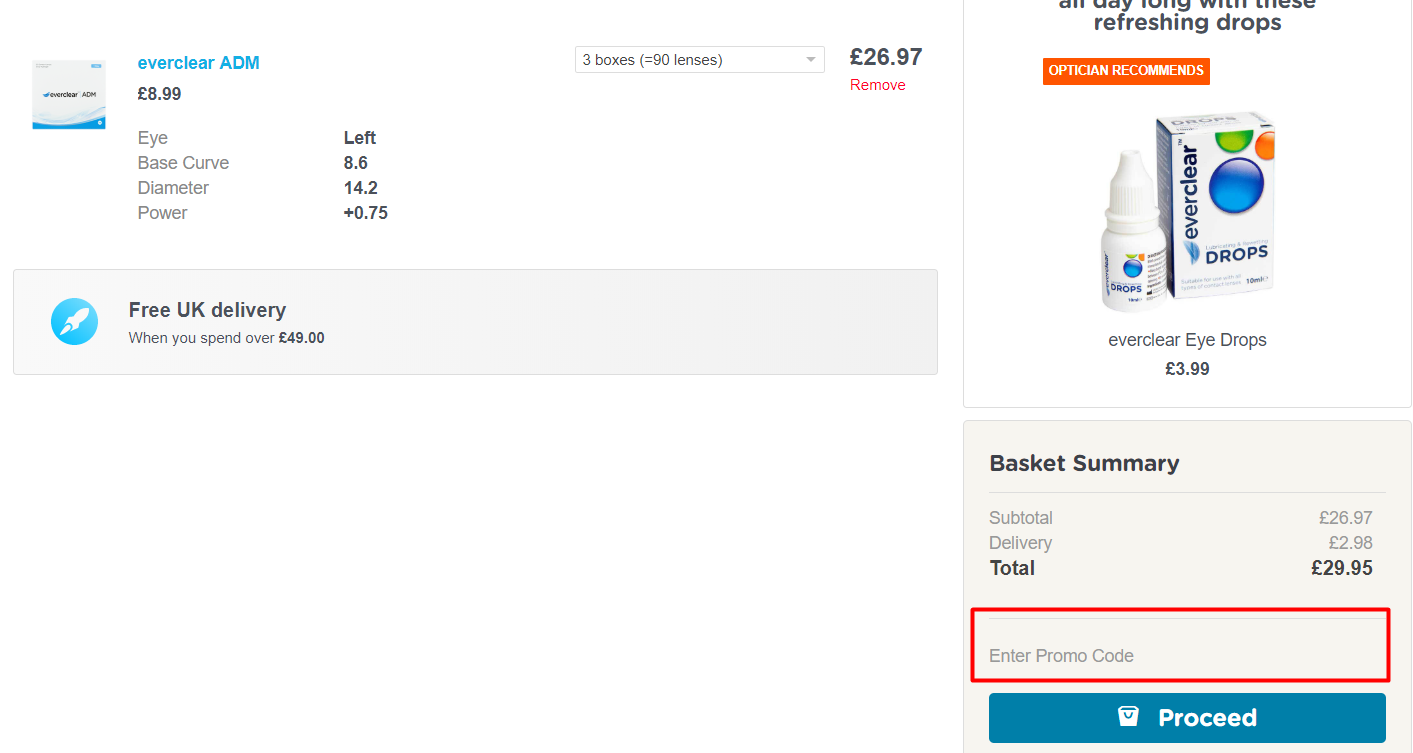Viewport: 1413px width, 753px height.
Task: Open the everclear ADM product link
Action: [198, 63]
